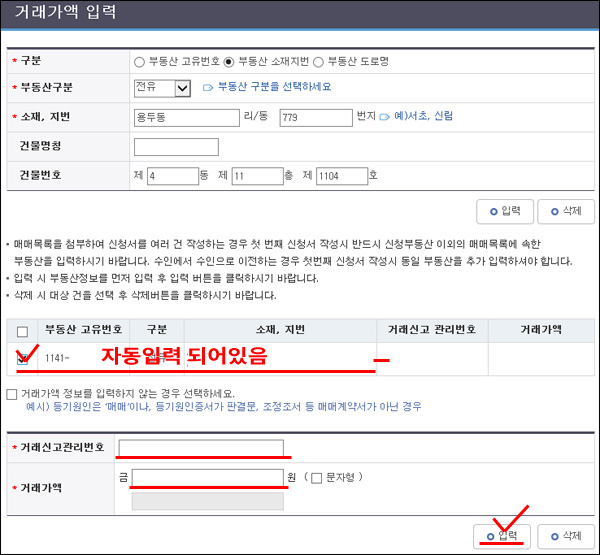Click the 용두동 location input field
Screen dimensions: 600x555
(187, 118)
